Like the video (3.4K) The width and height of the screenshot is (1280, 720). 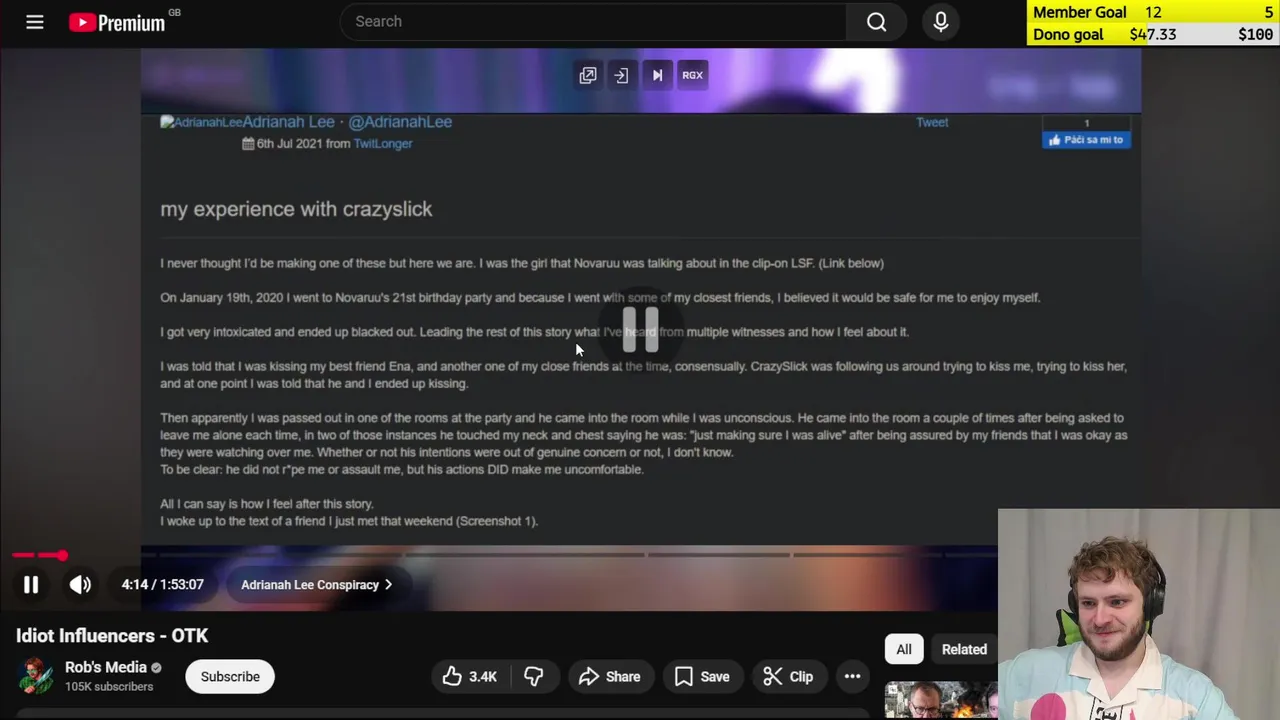tap(470, 677)
